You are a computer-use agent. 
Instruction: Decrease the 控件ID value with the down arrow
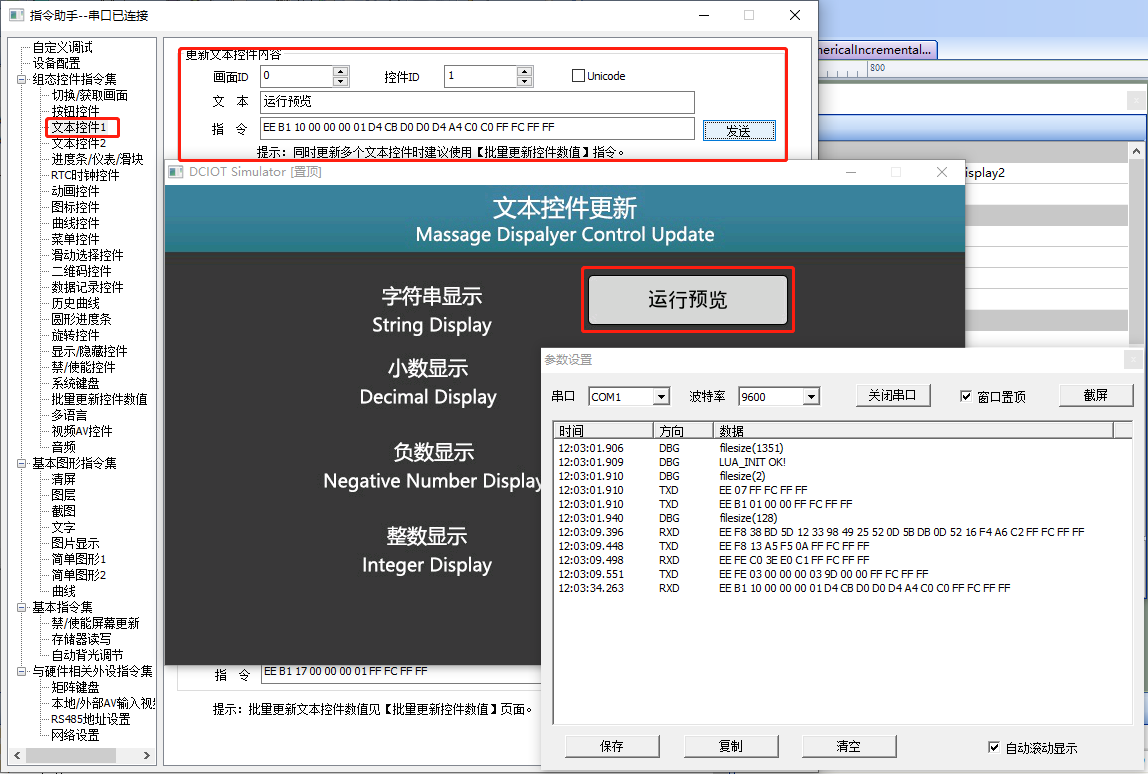(x=524, y=81)
